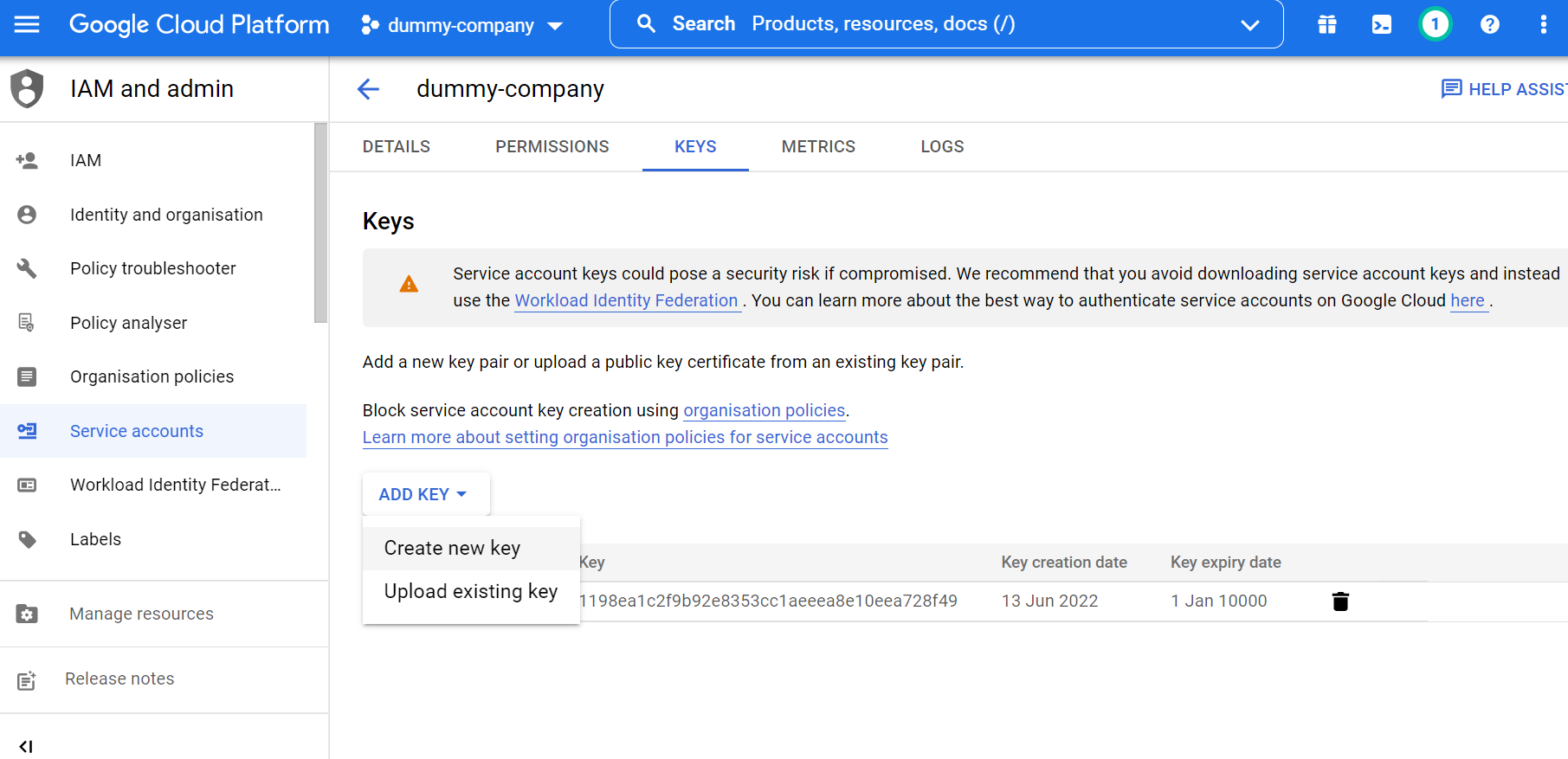The height and width of the screenshot is (759, 1568).
Task: Follow the Workload Identity Federation link
Action: point(626,300)
